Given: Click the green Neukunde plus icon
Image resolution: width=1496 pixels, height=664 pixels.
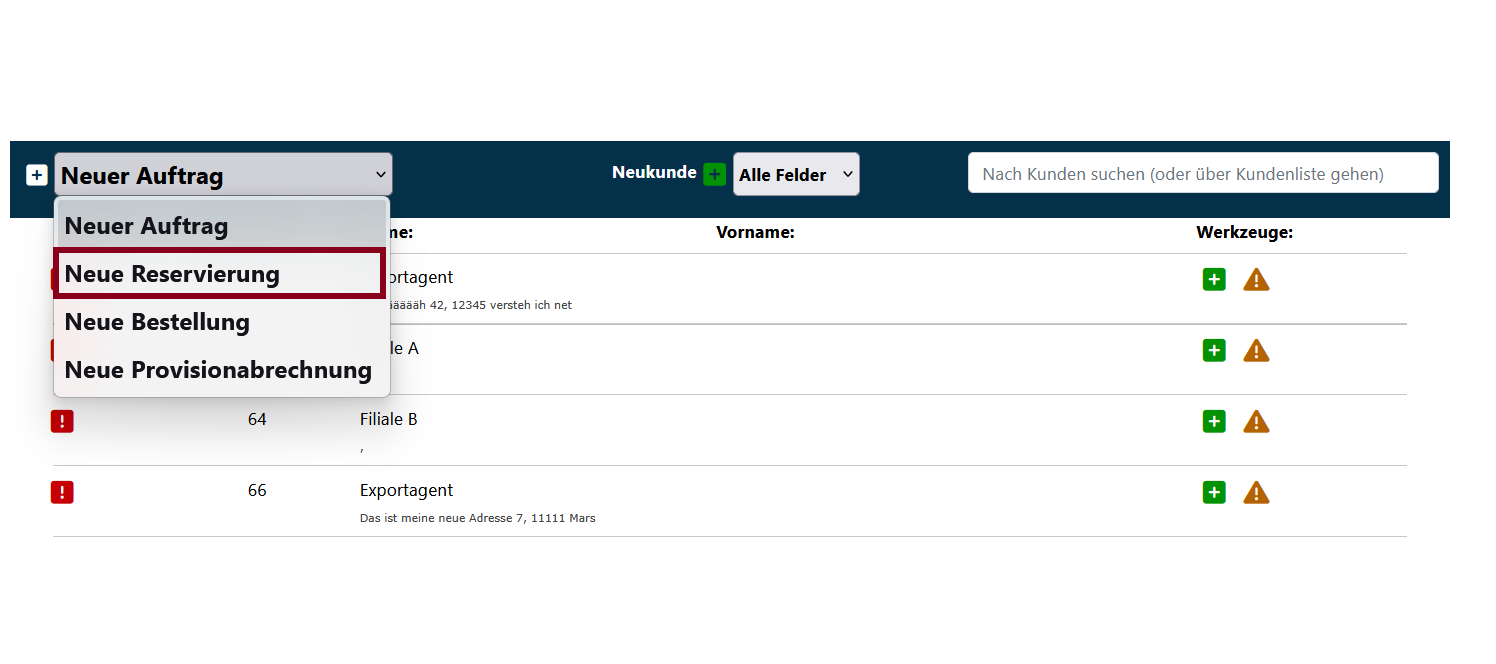Looking at the screenshot, I should click(x=714, y=174).
